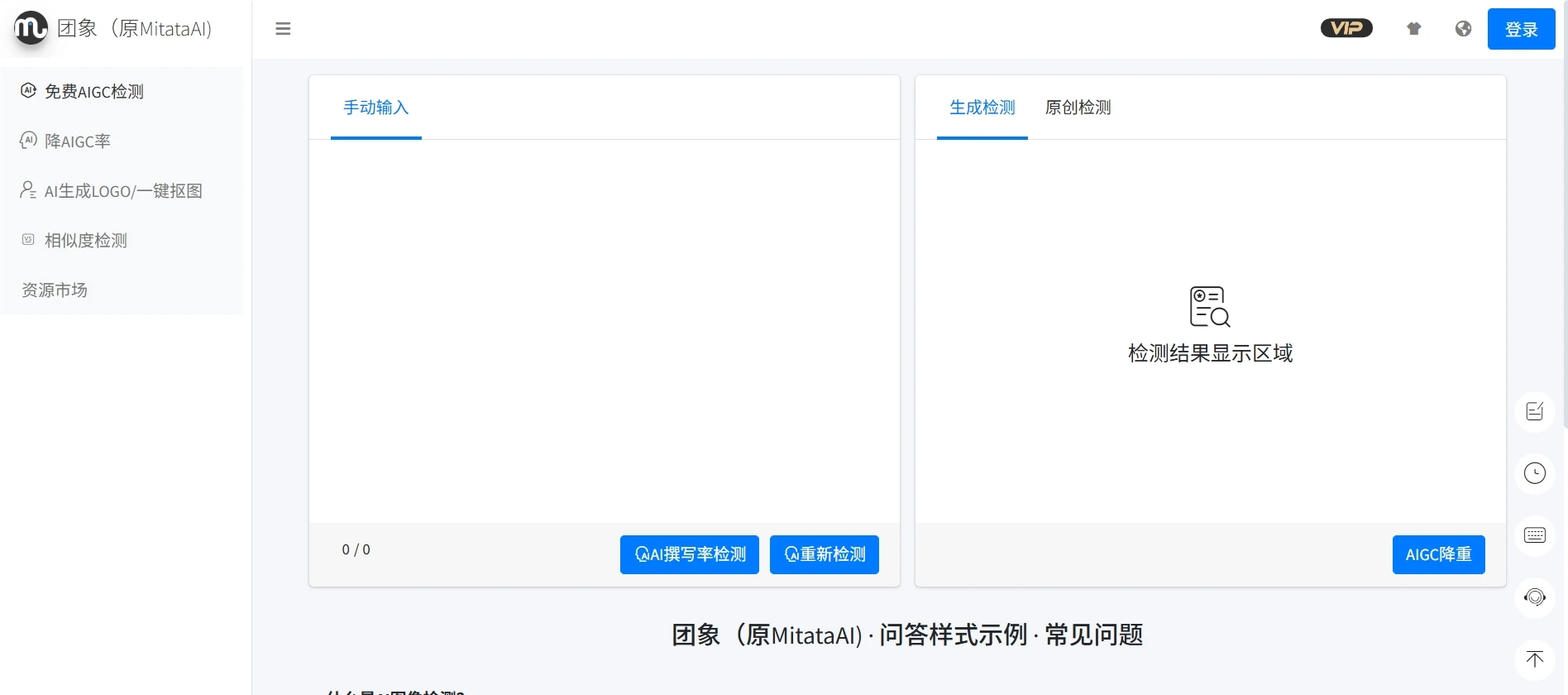Click the 相似度检测 sidebar icon
The image size is (1568, 695).
[x=28, y=239]
